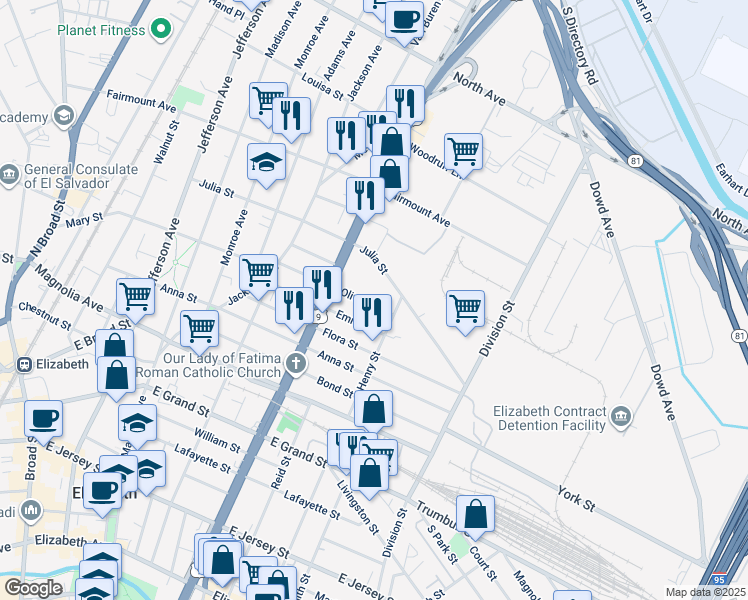
Task: Click coffee cup marker near E Jersey St
Action: tap(43, 421)
